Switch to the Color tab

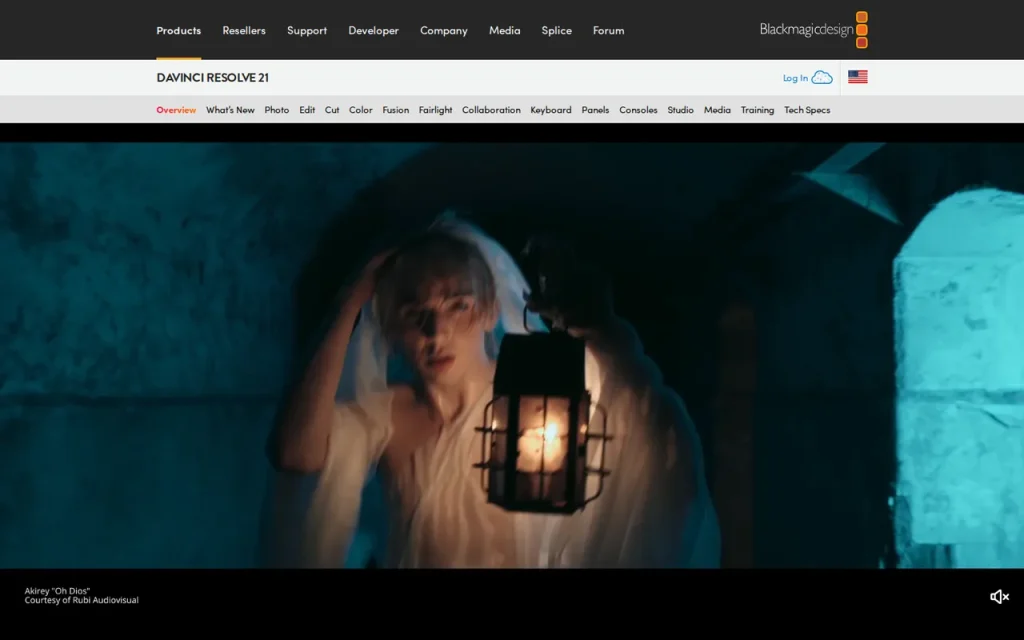[x=360, y=110]
